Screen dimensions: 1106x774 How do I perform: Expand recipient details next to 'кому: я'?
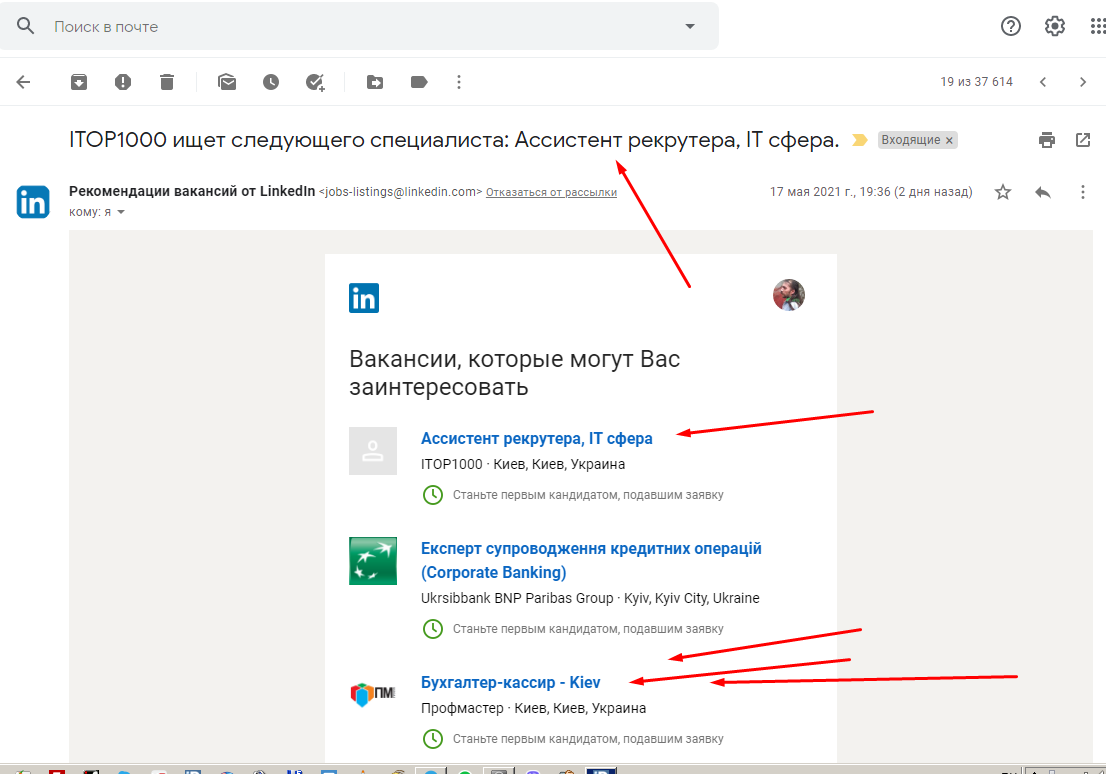[121, 212]
